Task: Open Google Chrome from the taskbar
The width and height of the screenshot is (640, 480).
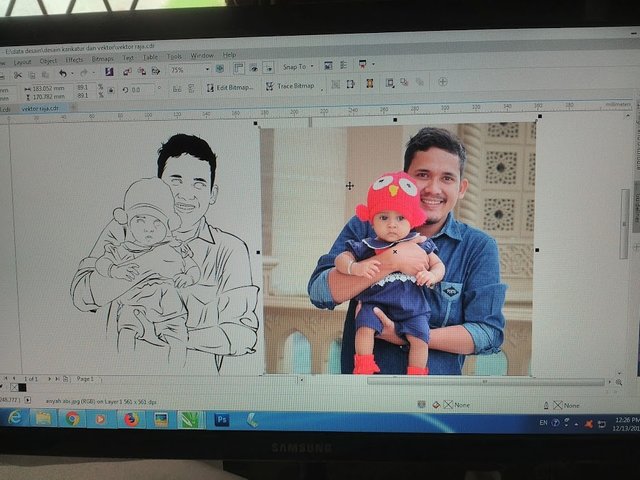Action: (72, 419)
